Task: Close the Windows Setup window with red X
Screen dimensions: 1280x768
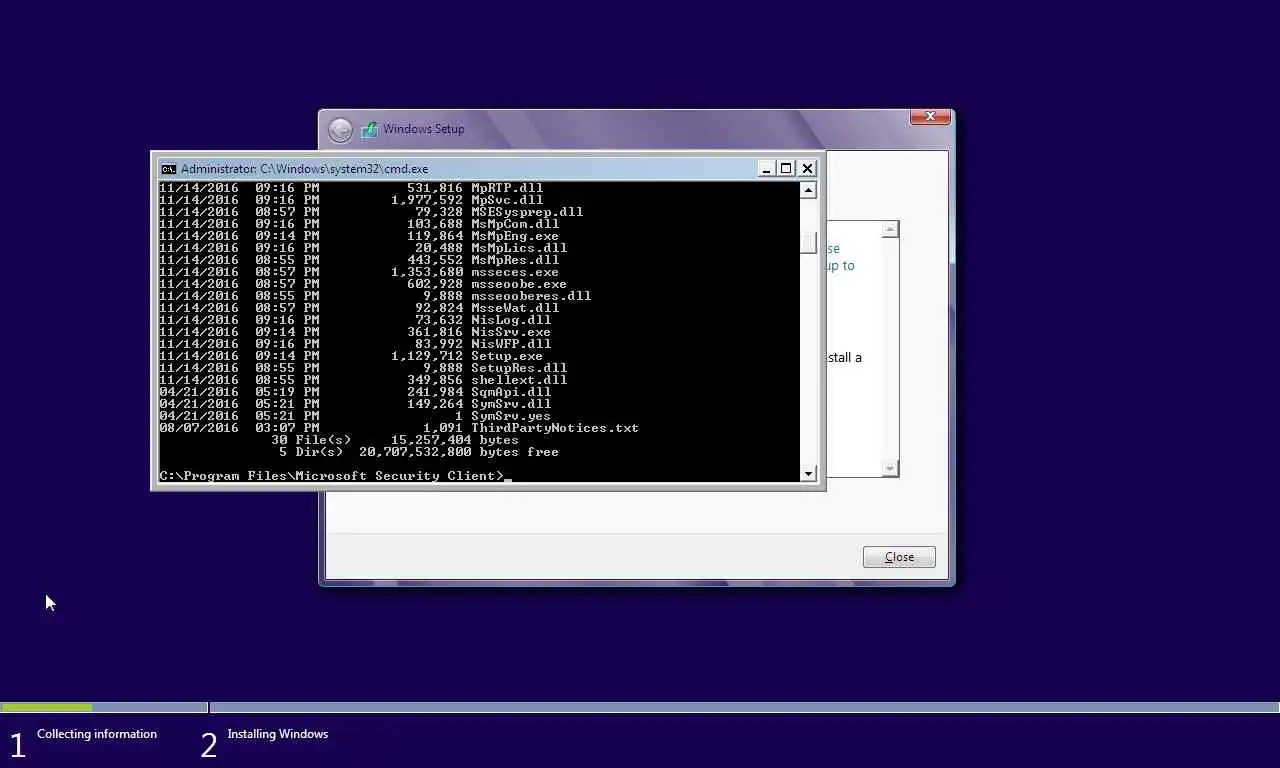Action: point(930,117)
